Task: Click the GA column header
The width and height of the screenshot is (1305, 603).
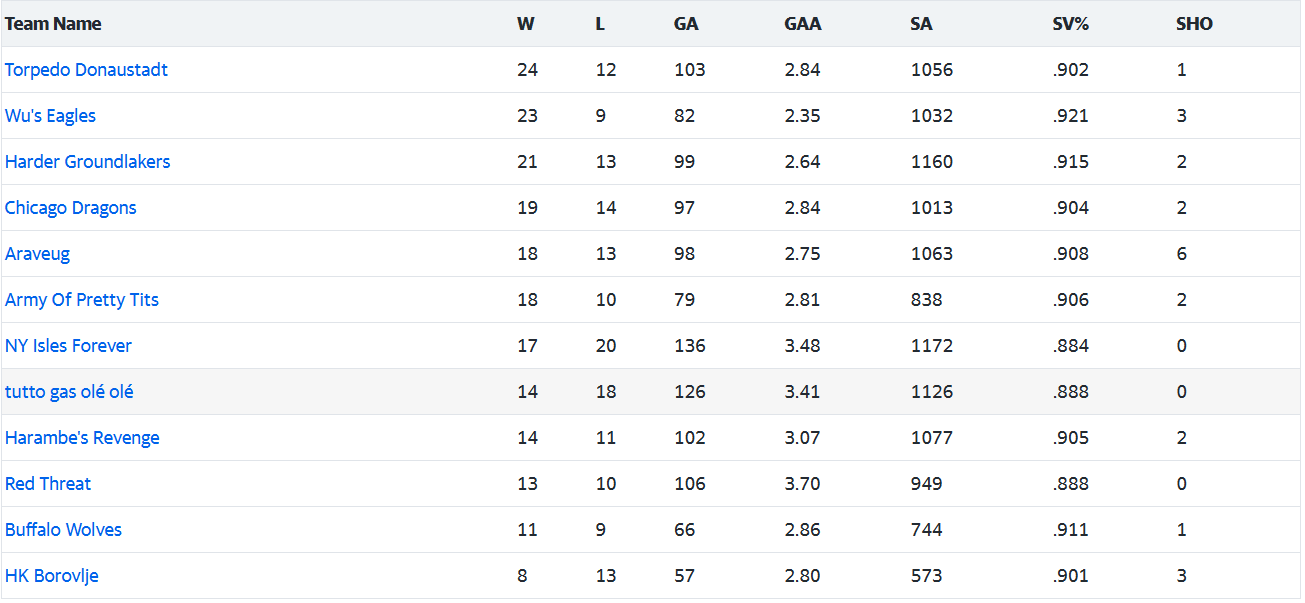Action: click(x=686, y=24)
